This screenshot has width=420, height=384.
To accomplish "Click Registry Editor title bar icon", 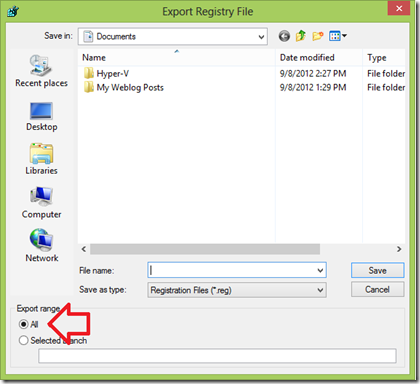I will [x=13, y=12].
